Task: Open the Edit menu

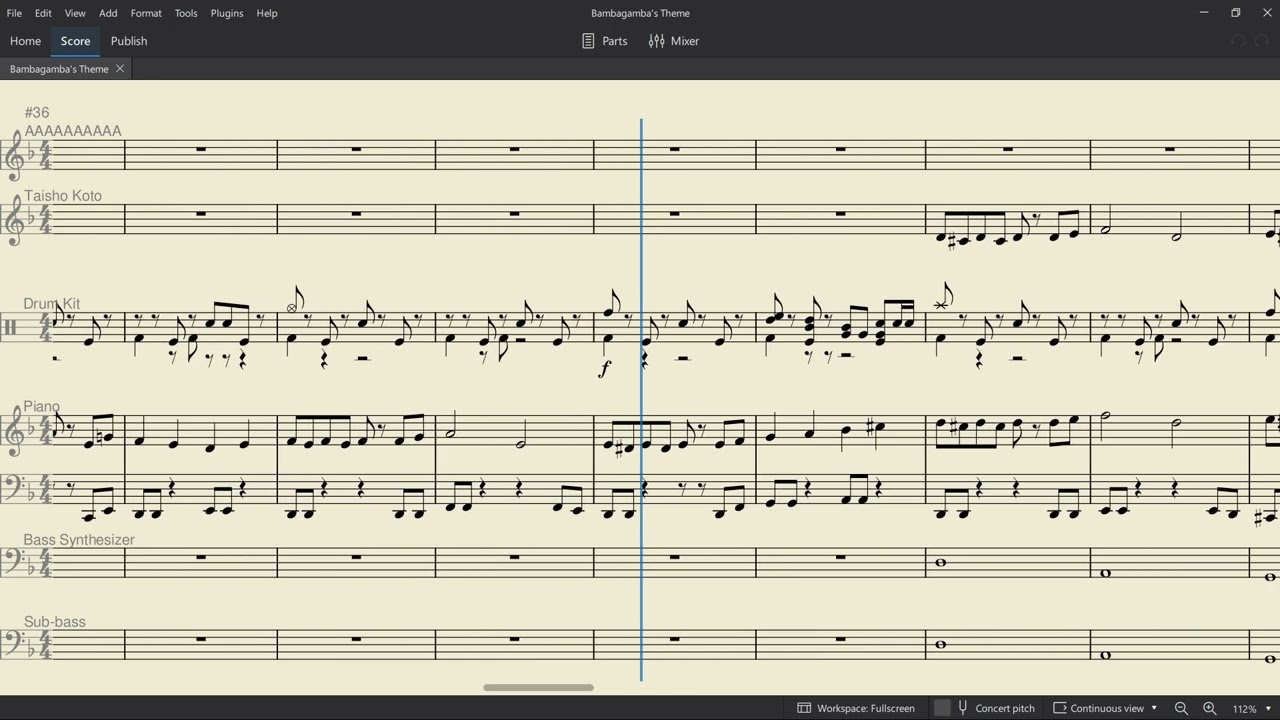Action: click(43, 13)
